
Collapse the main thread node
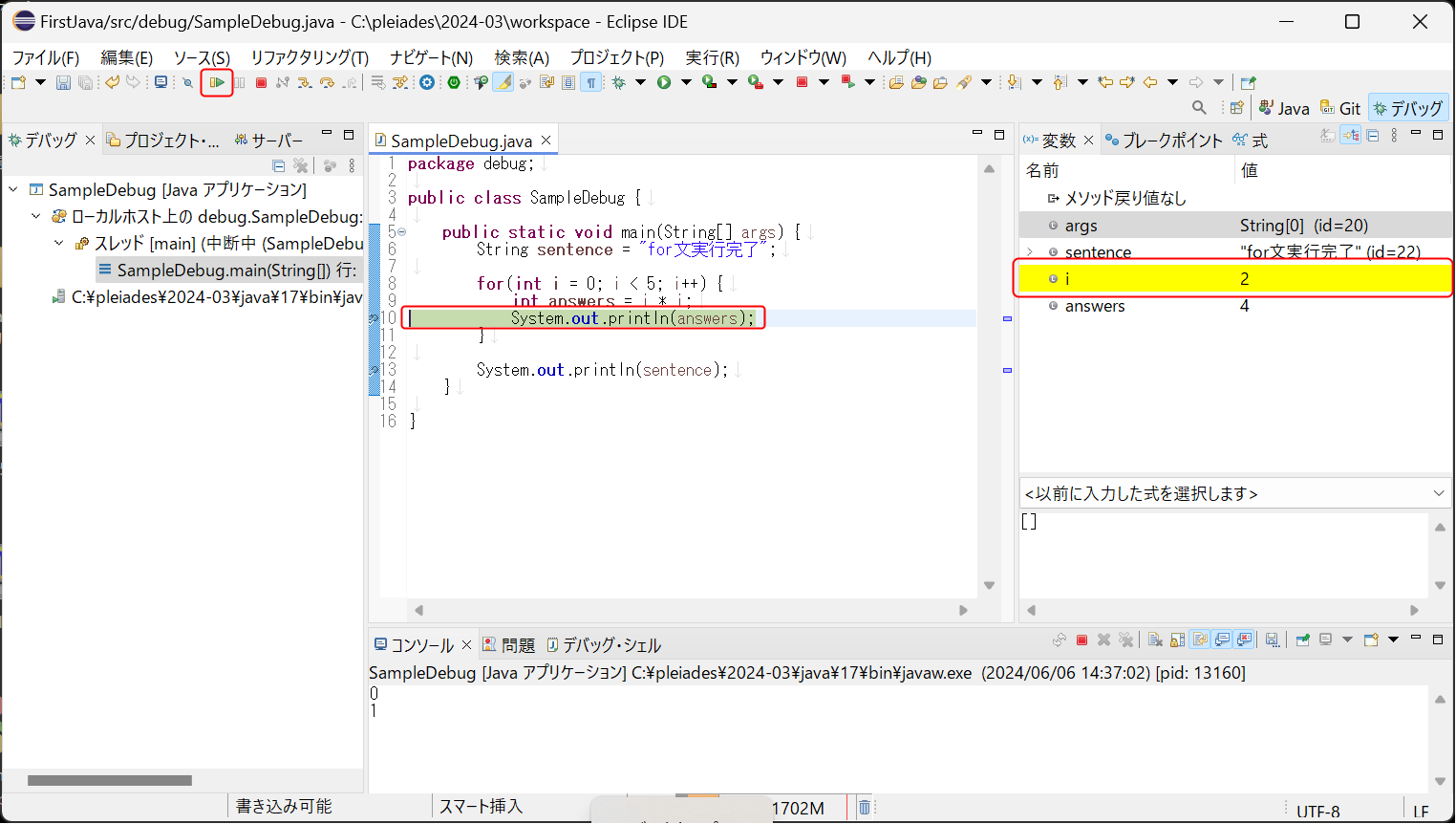59,243
